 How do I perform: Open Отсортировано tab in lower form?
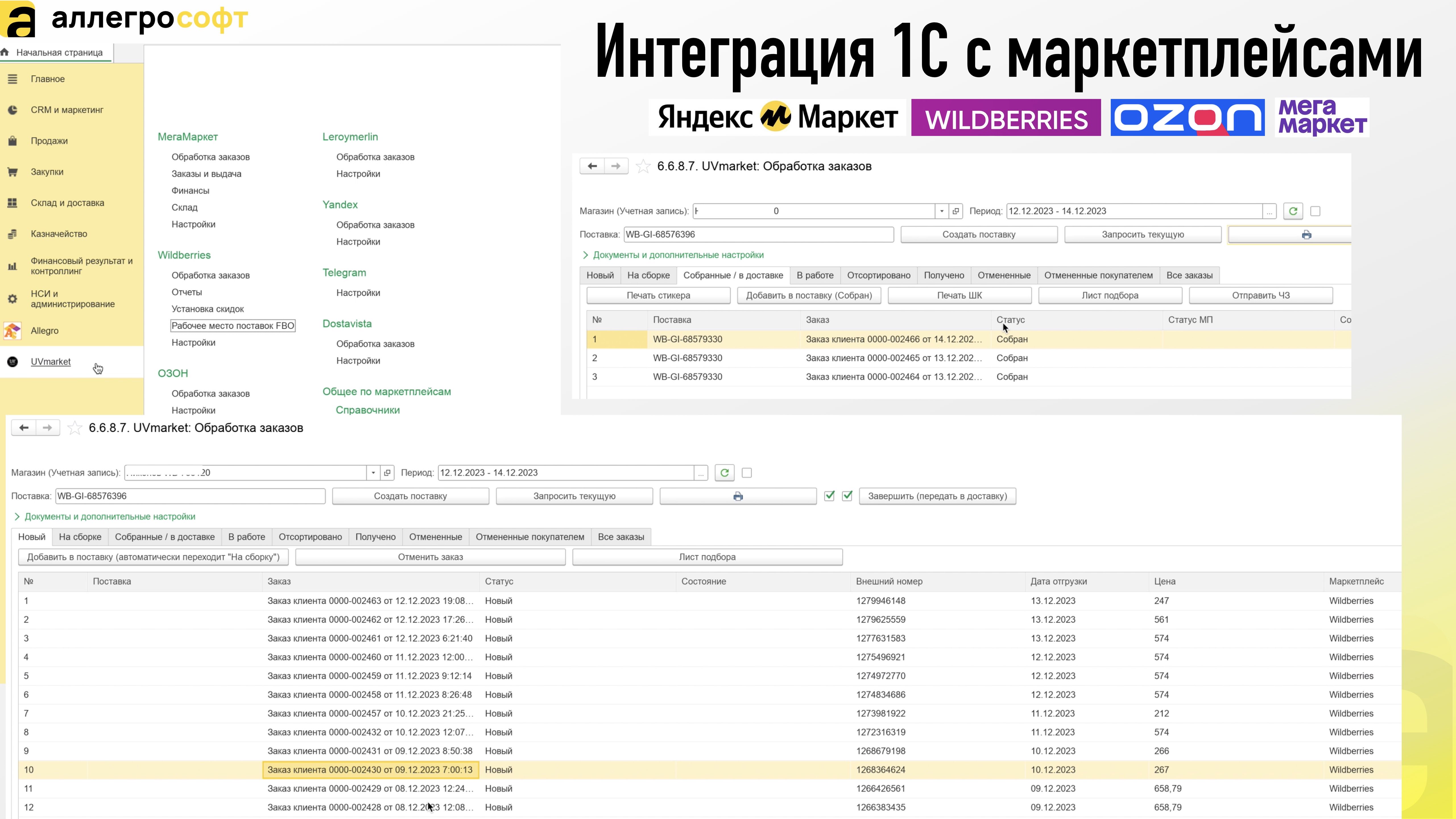[x=310, y=537]
